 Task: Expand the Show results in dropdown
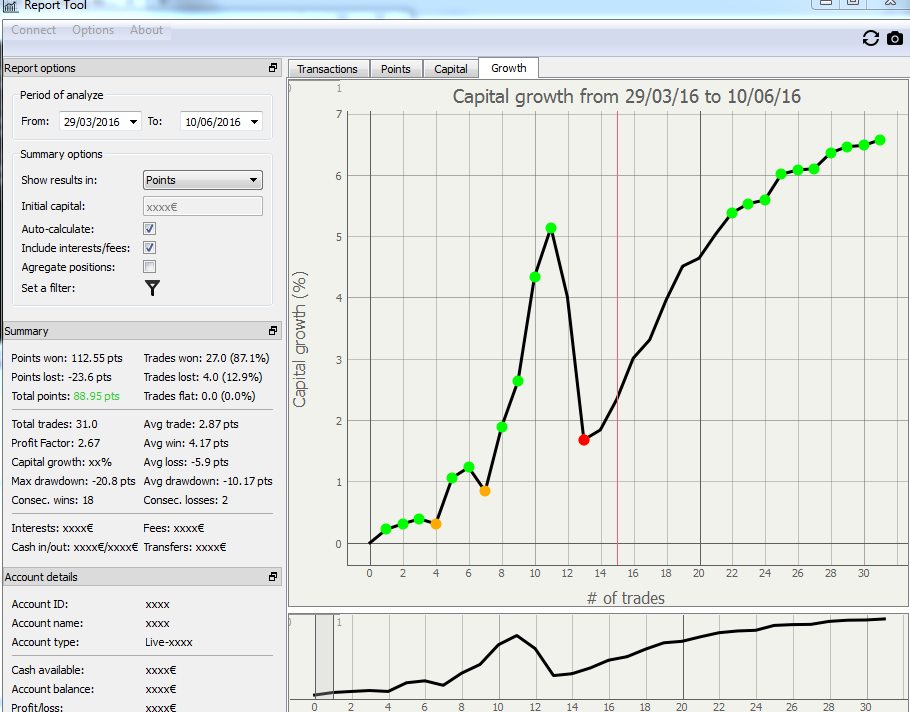pos(254,181)
